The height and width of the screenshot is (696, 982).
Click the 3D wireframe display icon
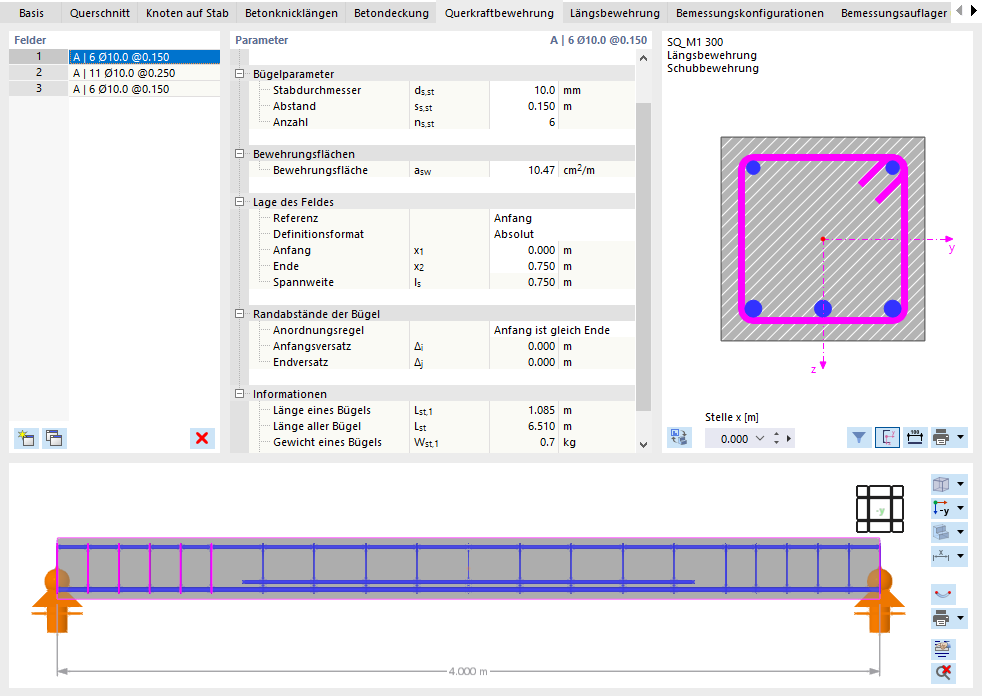tap(941, 484)
